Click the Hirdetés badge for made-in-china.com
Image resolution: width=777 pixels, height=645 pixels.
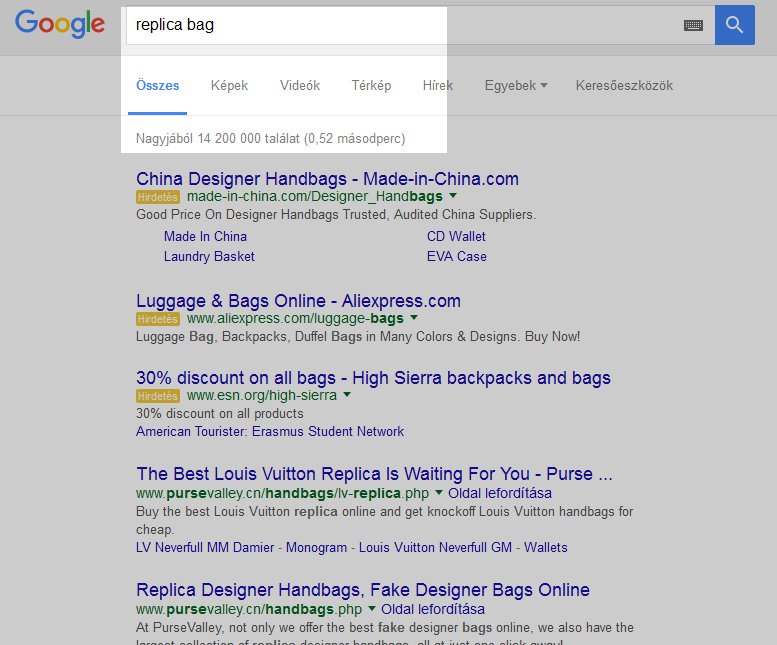[158, 197]
